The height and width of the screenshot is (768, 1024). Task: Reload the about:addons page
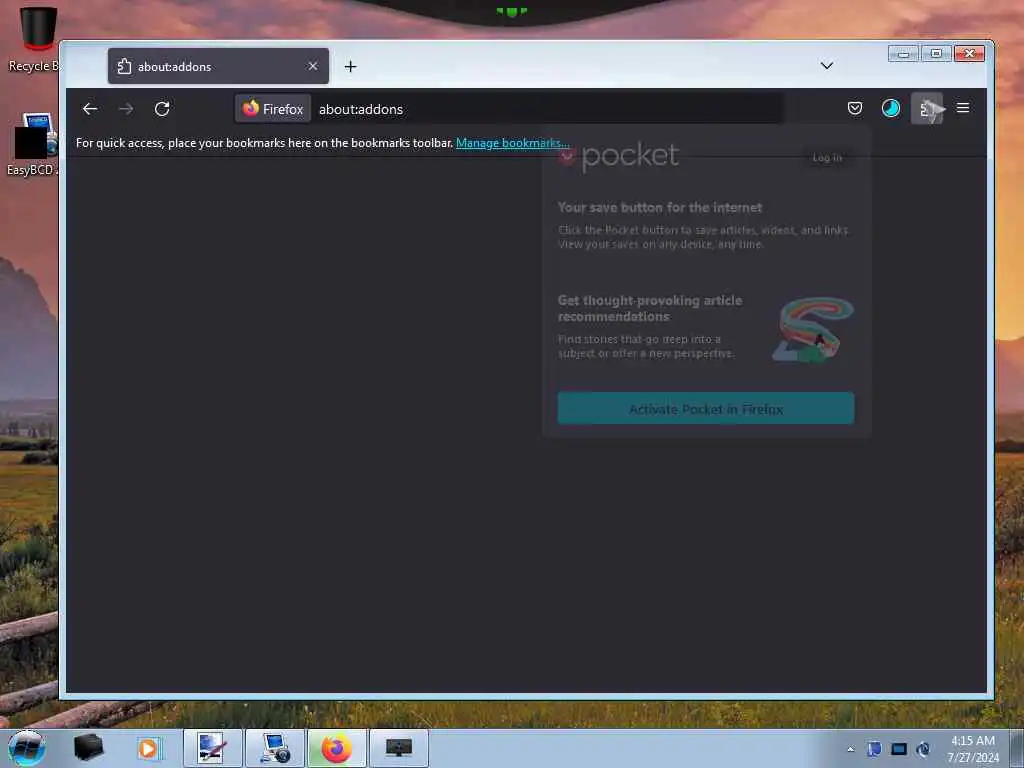point(162,109)
